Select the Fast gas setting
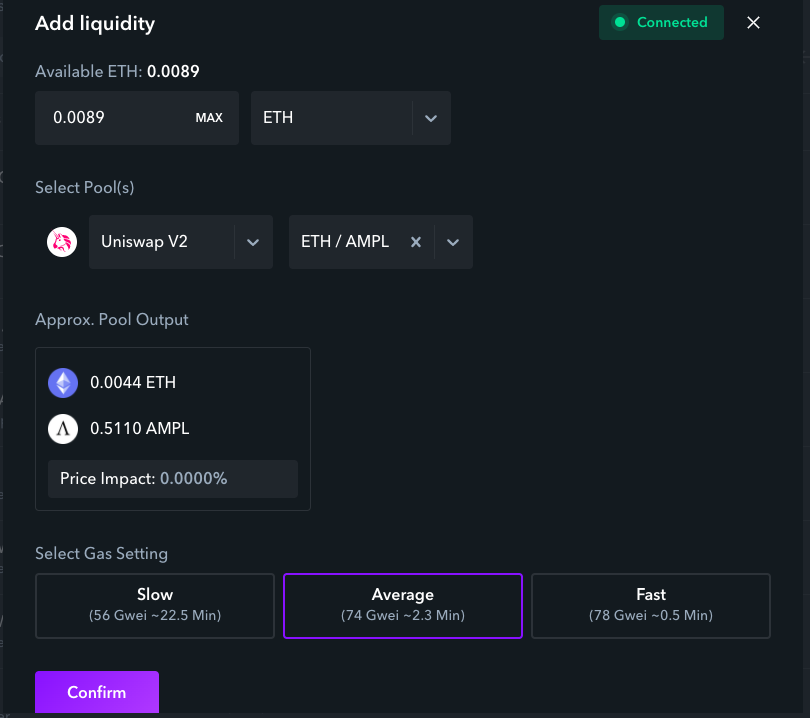This screenshot has width=810, height=718. tap(651, 605)
